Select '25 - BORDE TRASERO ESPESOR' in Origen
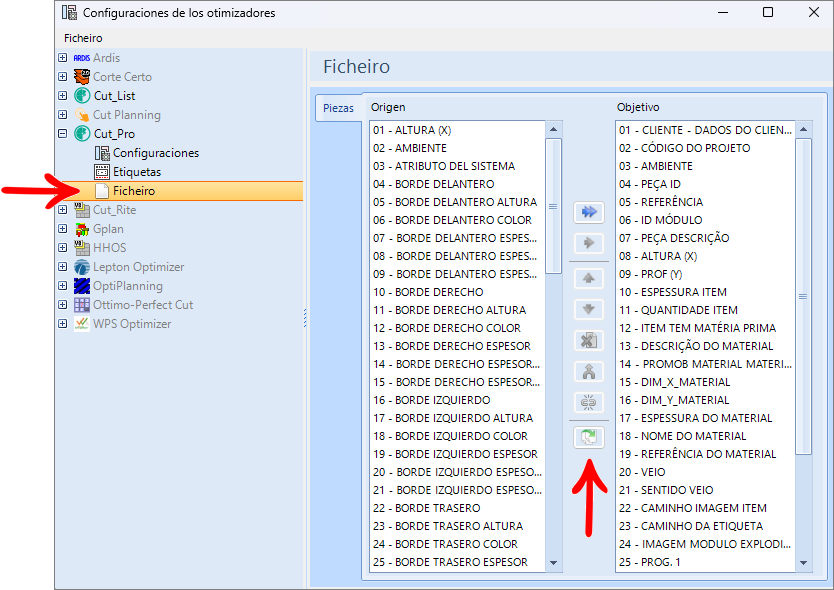The height and width of the screenshot is (590, 834). point(458,562)
